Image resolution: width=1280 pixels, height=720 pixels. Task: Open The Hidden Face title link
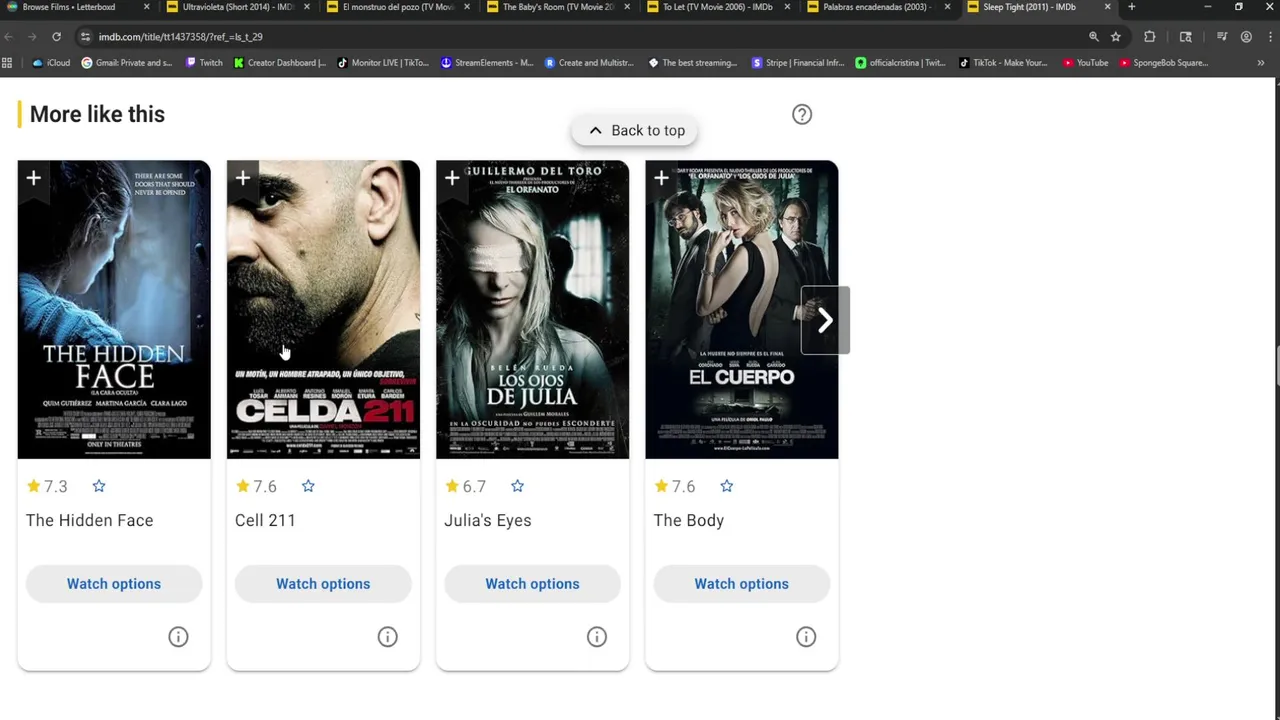[90, 520]
